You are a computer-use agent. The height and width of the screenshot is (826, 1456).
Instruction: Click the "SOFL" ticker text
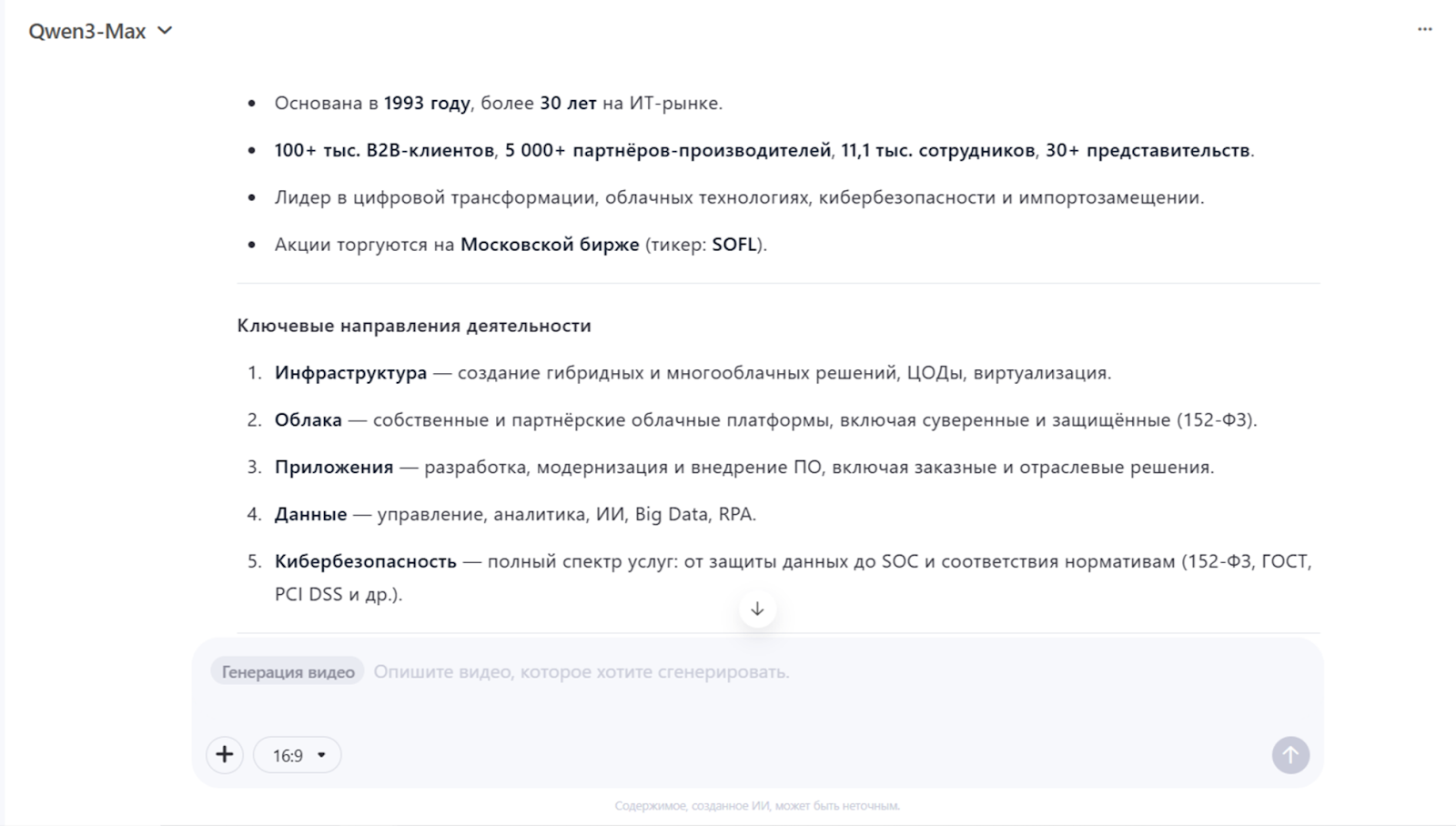point(734,245)
